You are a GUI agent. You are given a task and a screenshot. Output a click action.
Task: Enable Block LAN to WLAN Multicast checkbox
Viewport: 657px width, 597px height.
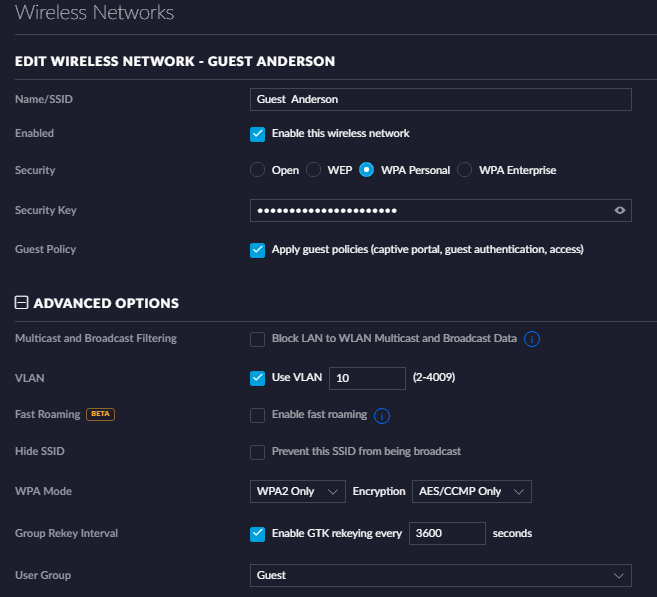coord(257,339)
